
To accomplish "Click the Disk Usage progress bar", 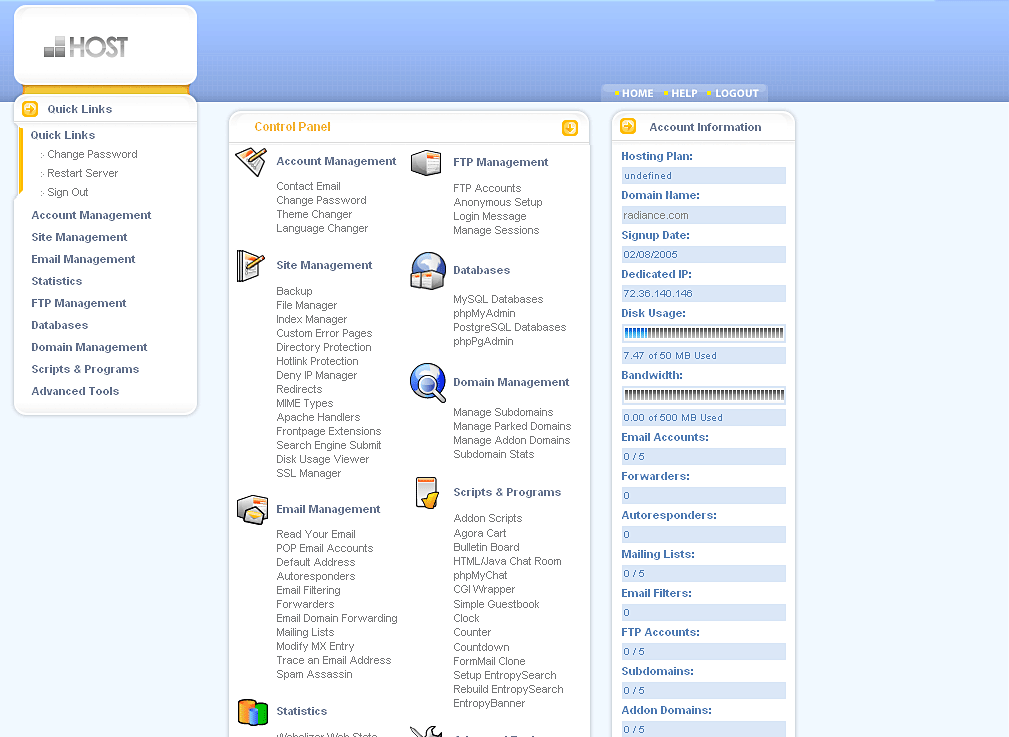I will click(x=703, y=333).
